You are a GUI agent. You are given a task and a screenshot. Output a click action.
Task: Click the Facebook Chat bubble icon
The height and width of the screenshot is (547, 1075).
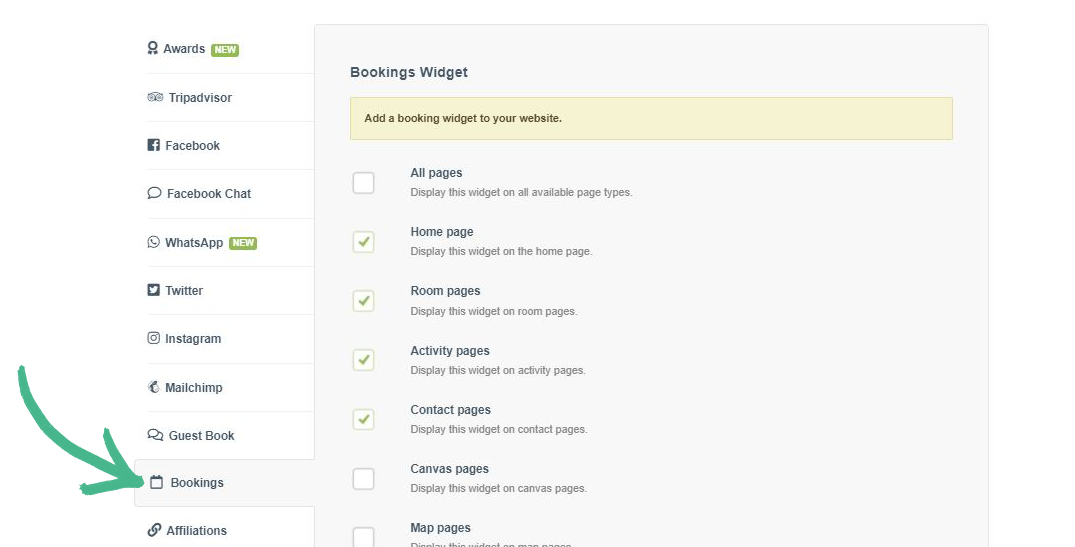point(154,193)
